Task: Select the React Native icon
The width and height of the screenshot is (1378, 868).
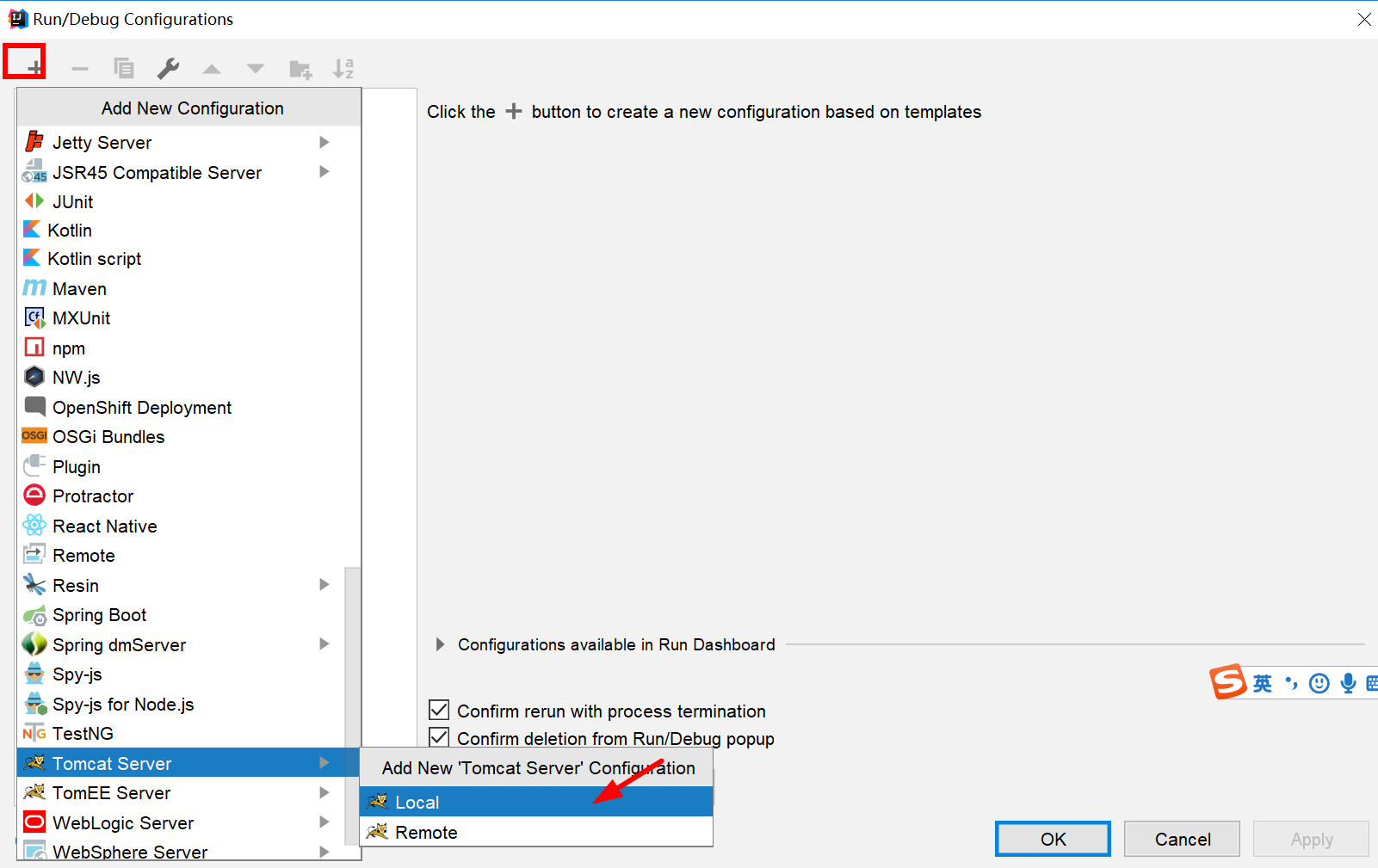Action: pos(34,525)
